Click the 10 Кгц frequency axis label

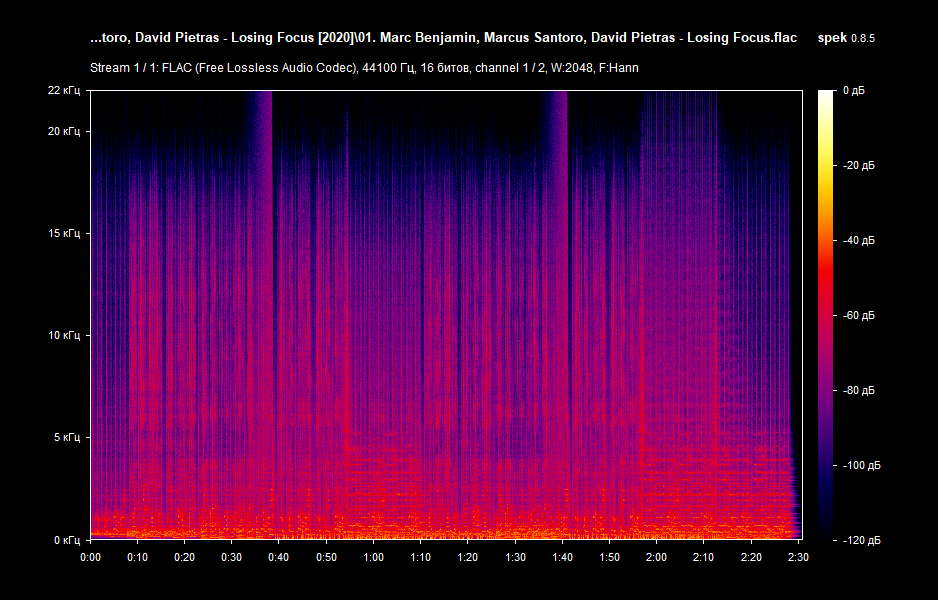tap(65, 334)
